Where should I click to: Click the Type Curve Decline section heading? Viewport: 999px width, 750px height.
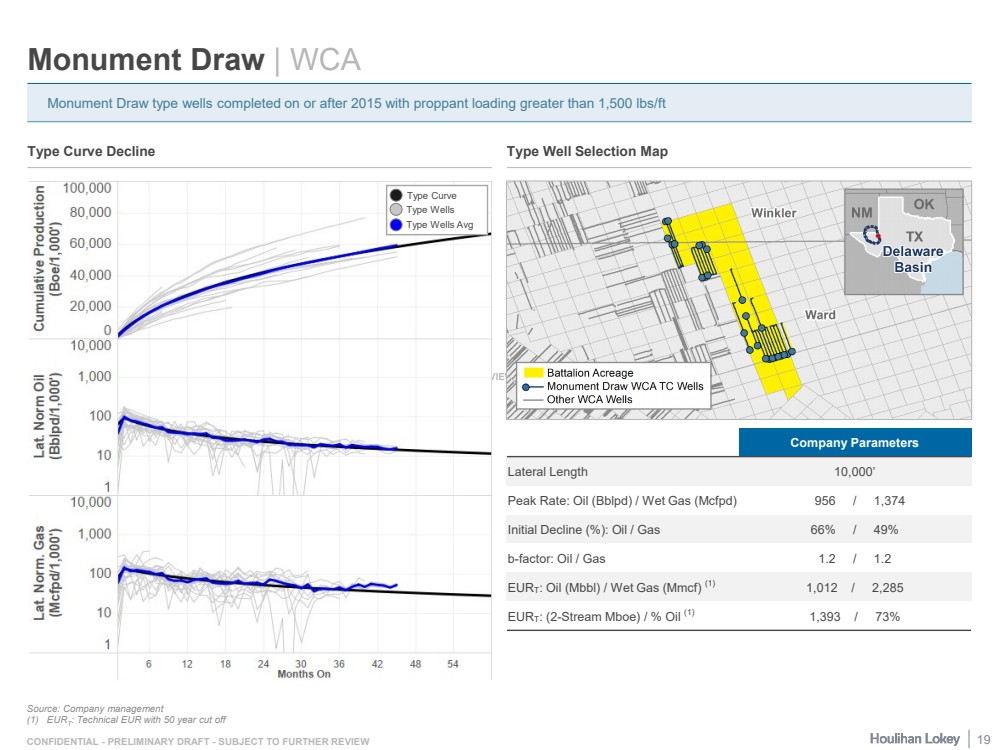91,152
